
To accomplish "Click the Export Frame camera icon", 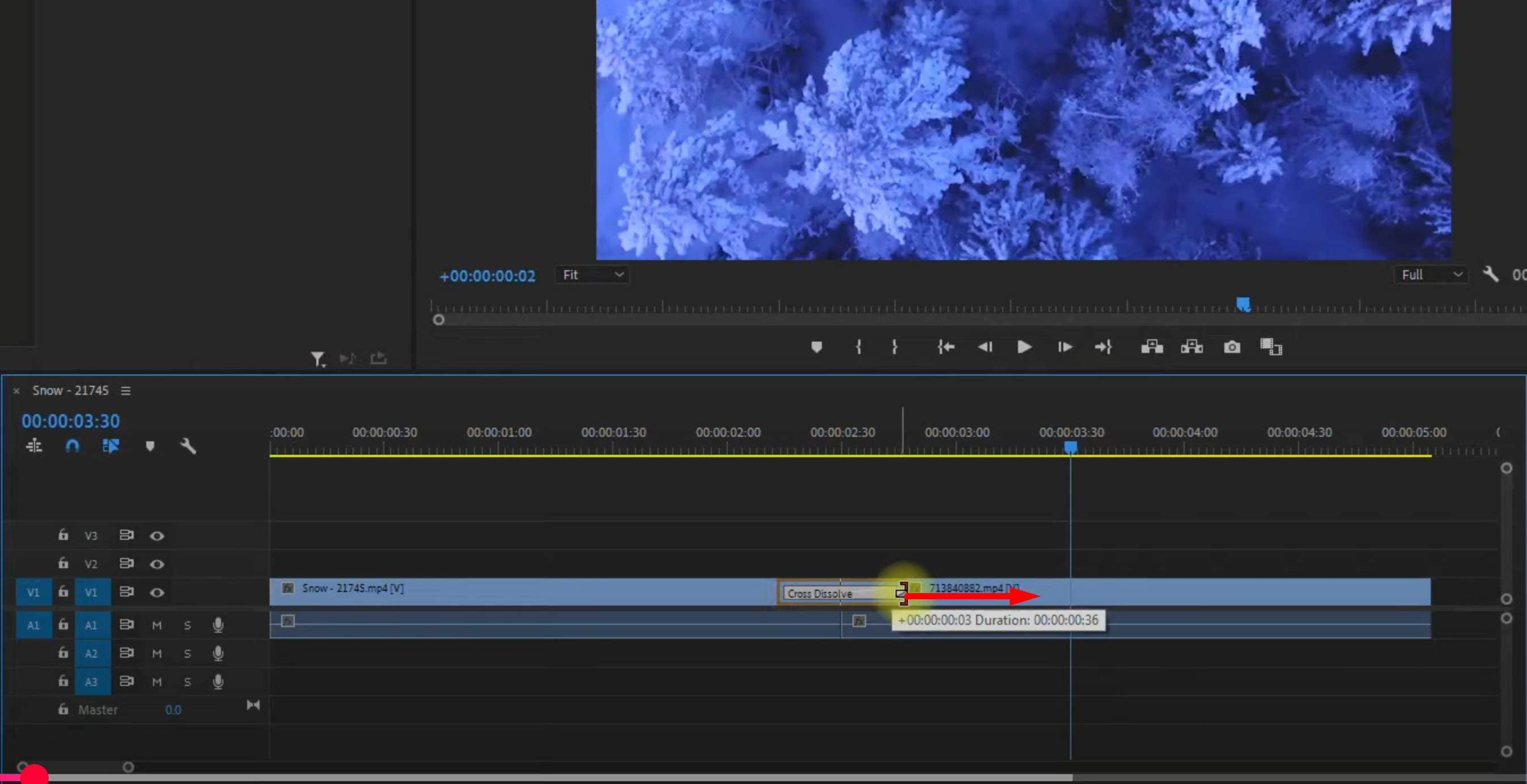I will [x=1232, y=347].
